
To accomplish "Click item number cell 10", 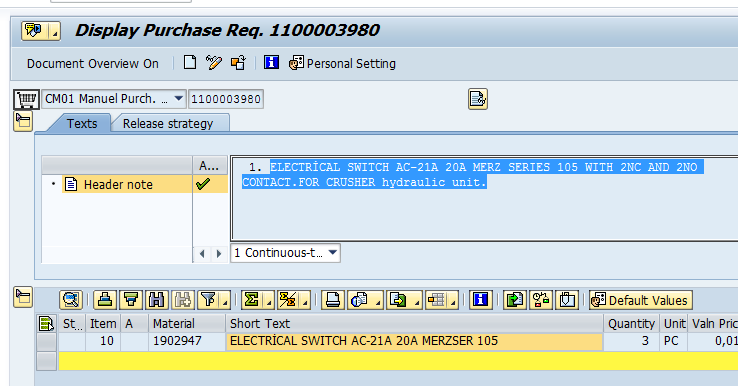I will (x=103, y=341).
